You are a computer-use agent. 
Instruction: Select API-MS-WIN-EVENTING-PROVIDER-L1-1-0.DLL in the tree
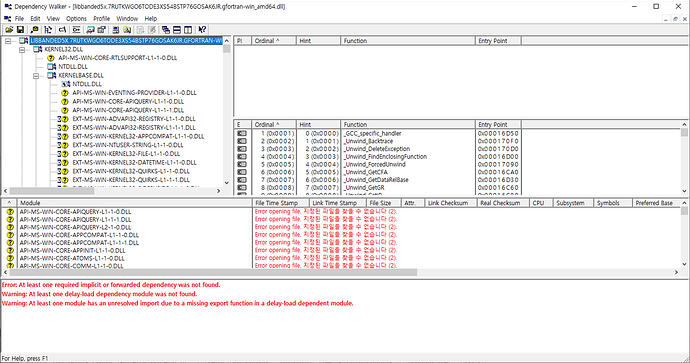[x=135, y=93]
